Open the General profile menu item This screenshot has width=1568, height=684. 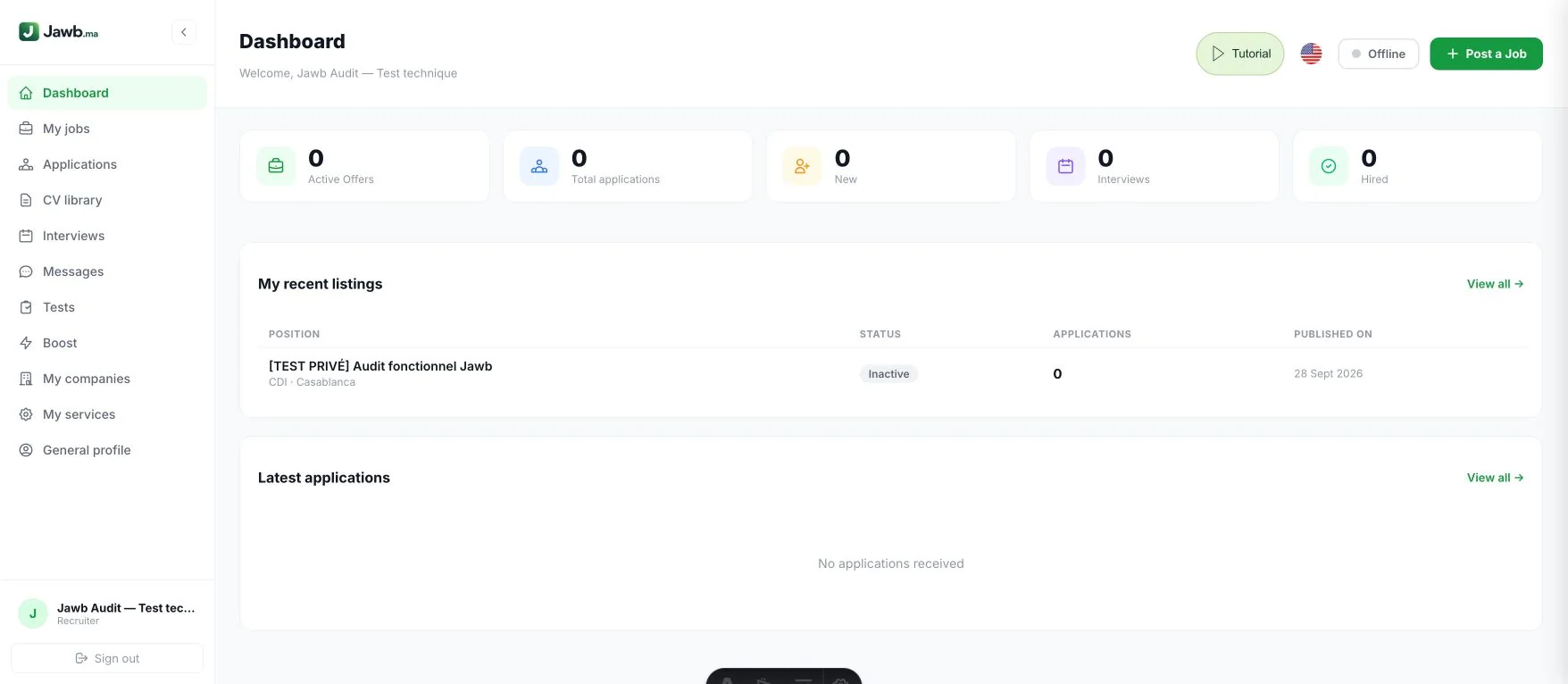click(107, 450)
